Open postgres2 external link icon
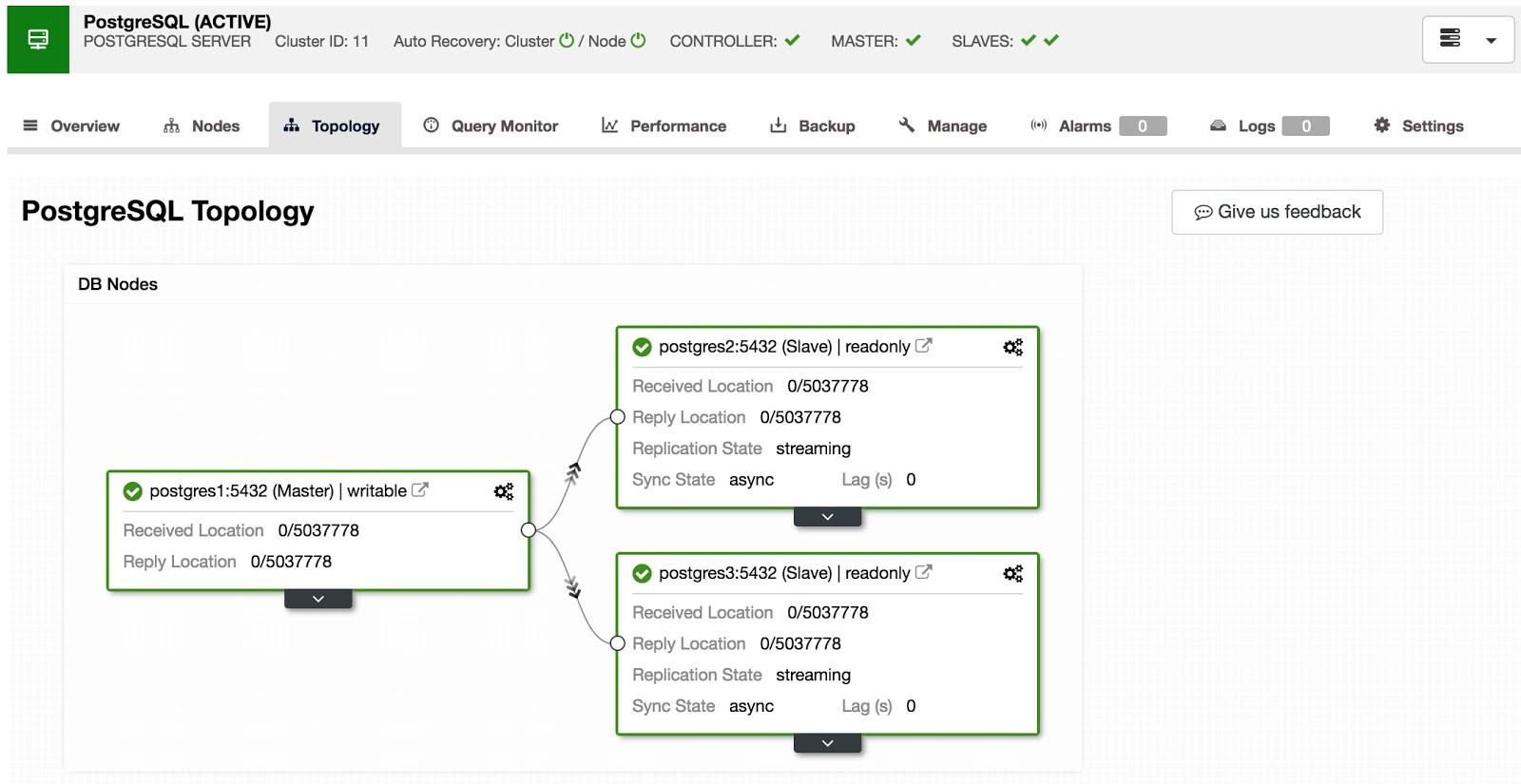The image size is (1521, 784). pyautogui.click(x=923, y=345)
